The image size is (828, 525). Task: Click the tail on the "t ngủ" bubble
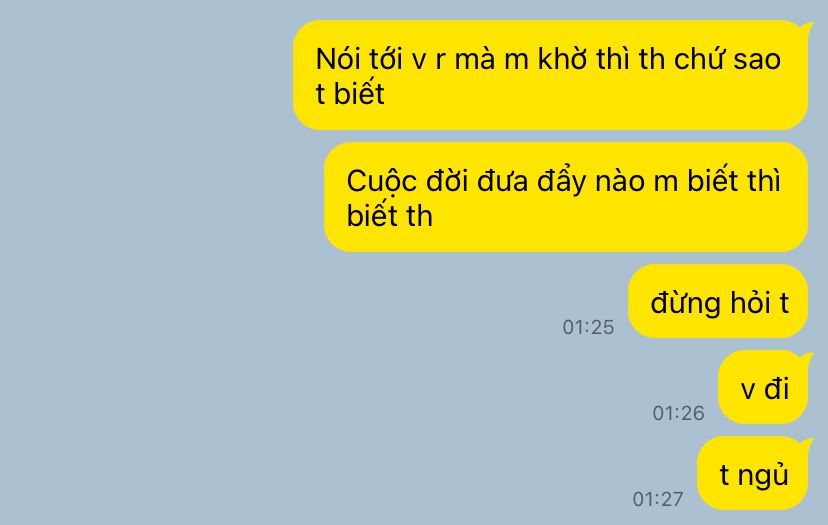click(806, 444)
